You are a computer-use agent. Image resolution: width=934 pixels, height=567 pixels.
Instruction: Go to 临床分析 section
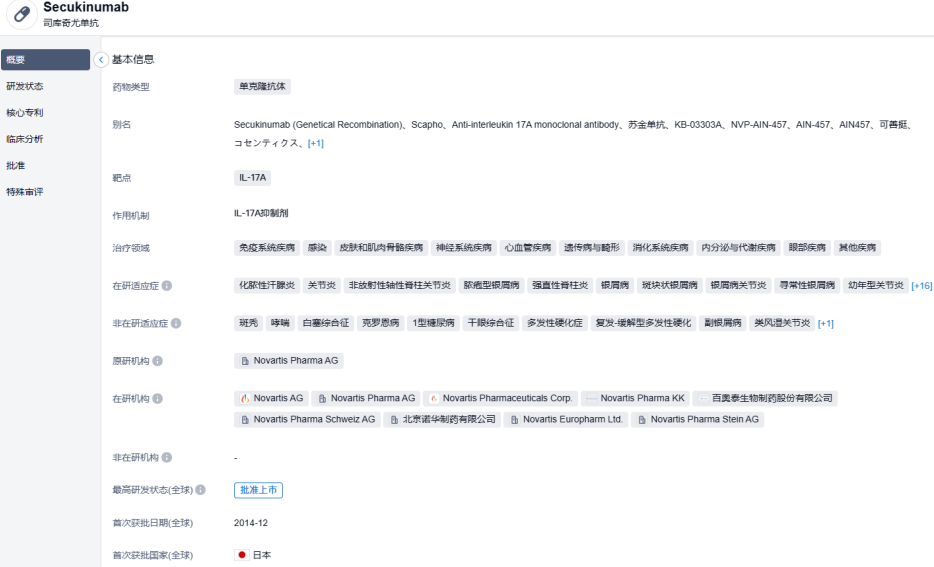[x=25, y=138]
